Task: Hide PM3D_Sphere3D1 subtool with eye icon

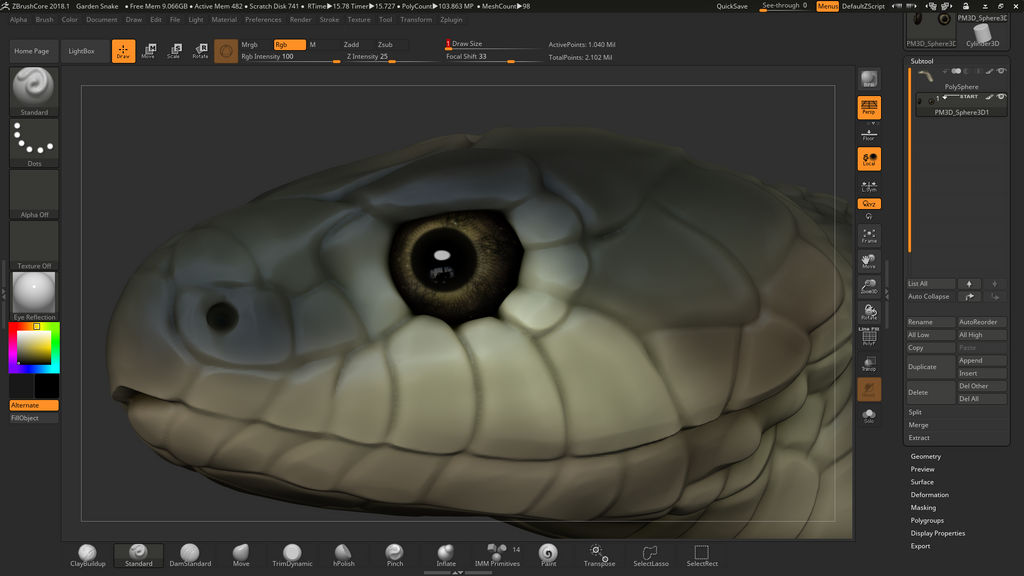Action: point(1001,97)
